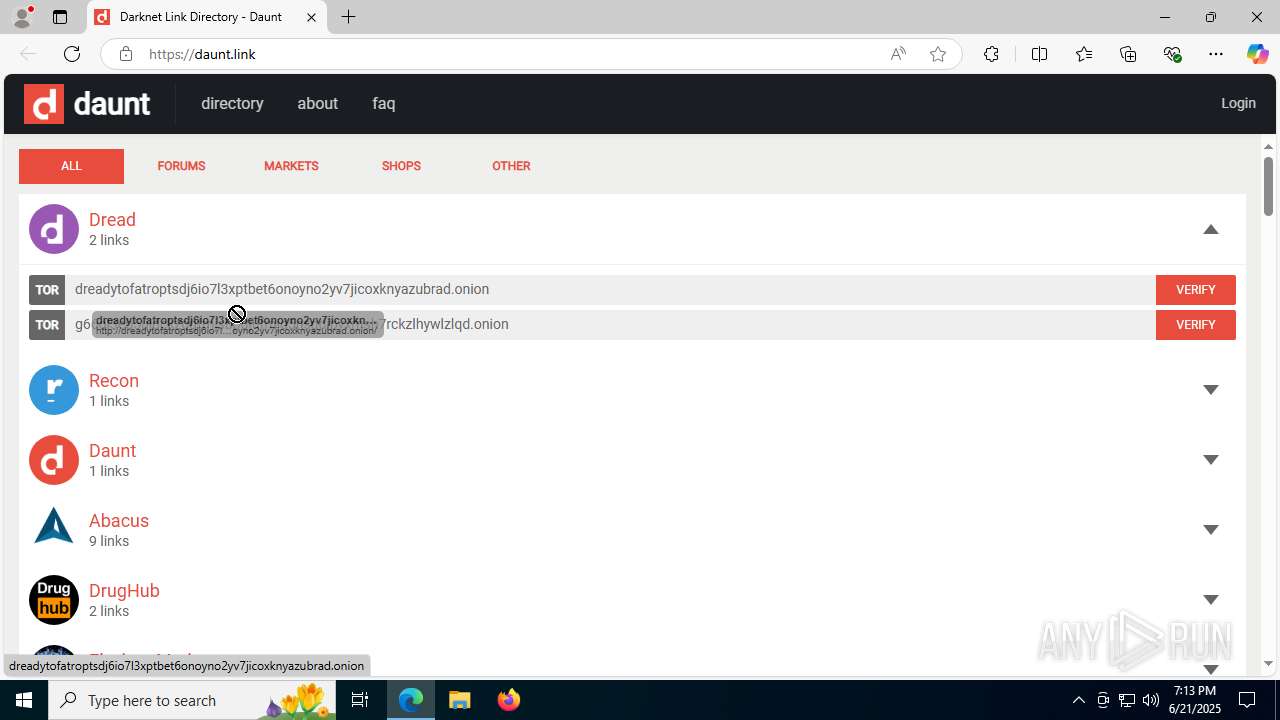The image size is (1280, 720).
Task: Open Microsoft Edge taskbar icon
Action: pos(411,700)
